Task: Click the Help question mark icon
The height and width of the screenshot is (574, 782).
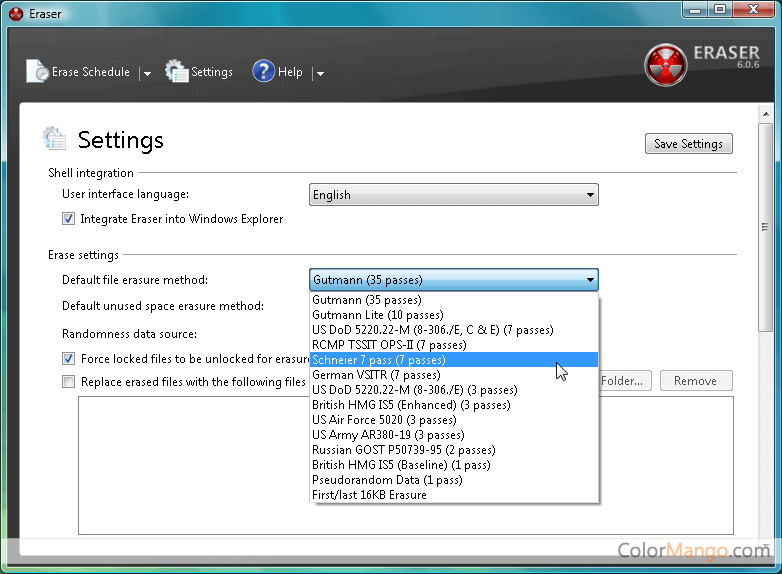Action: [x=263, y=71]
